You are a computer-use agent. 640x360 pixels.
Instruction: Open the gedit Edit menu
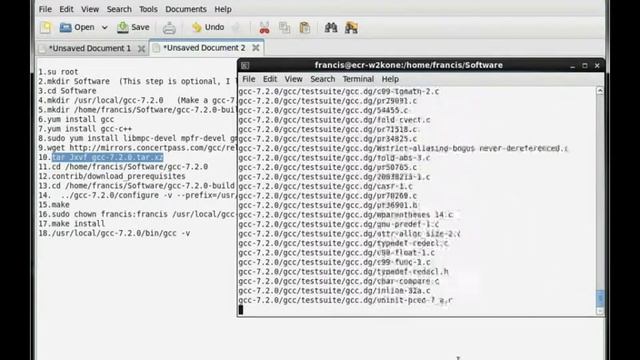click(x=66, y=9)
